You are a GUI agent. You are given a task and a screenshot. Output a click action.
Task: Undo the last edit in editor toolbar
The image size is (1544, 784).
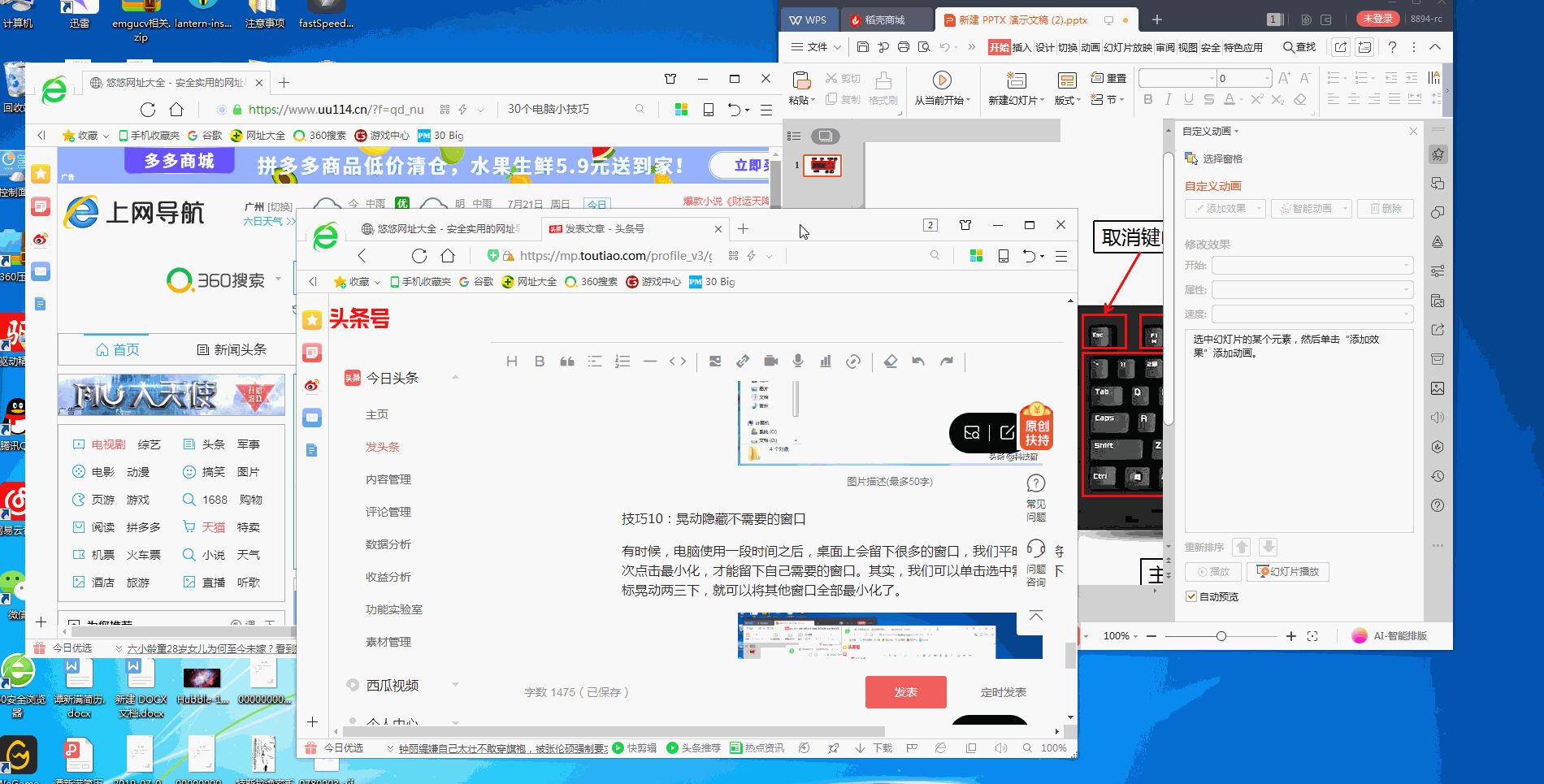tap(918, 362)
